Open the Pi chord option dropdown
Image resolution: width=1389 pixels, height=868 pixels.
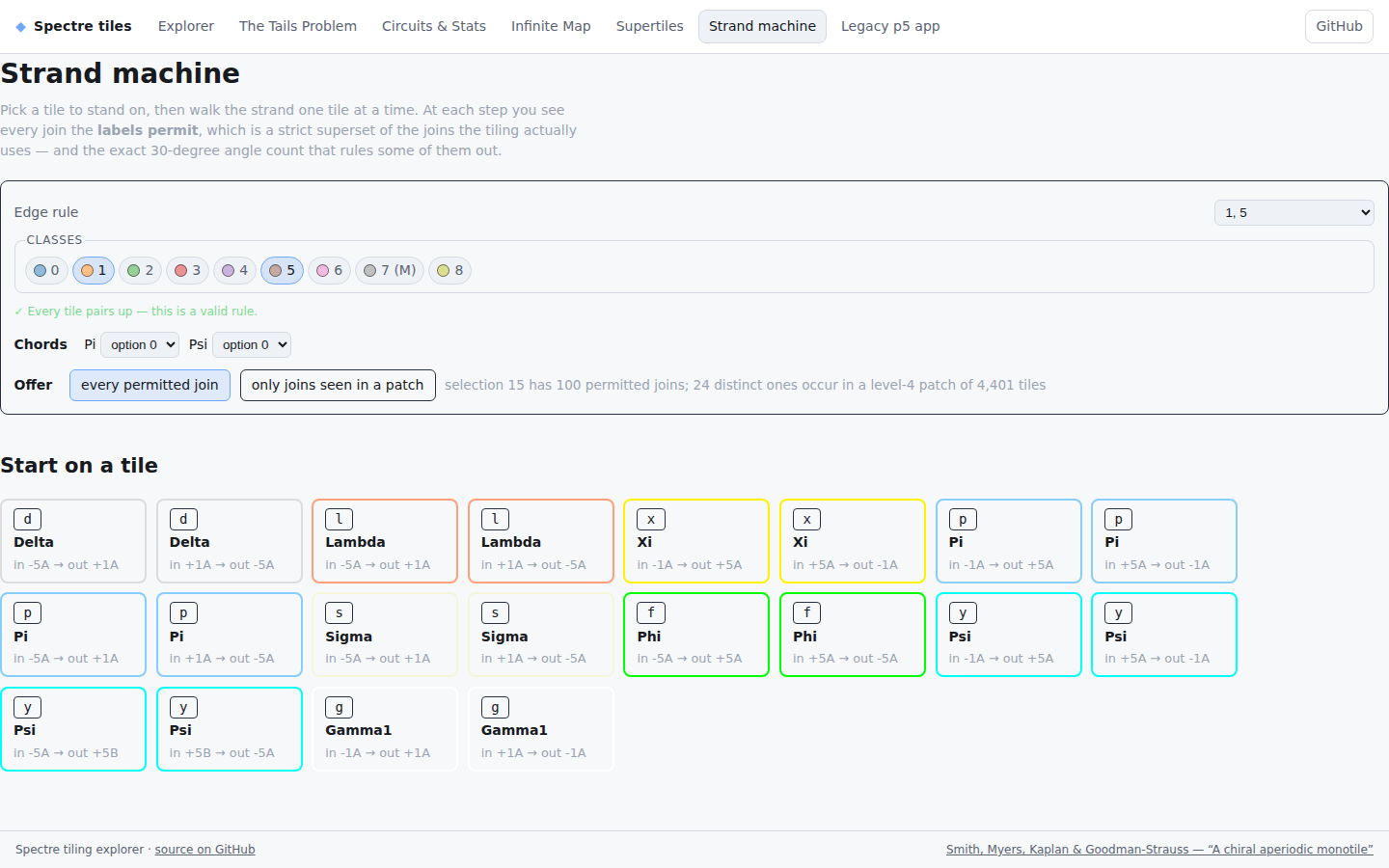140,344
